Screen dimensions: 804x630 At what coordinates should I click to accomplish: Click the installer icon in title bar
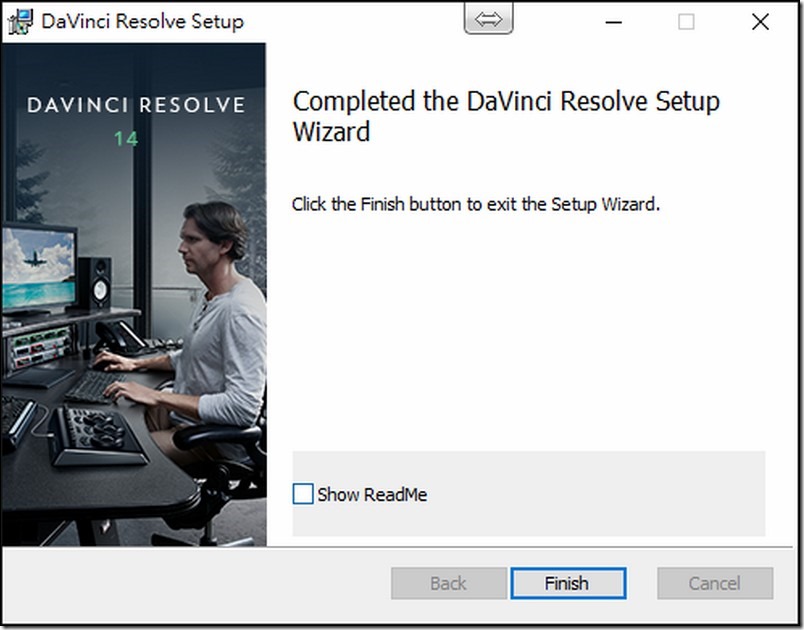coord(20,21)
